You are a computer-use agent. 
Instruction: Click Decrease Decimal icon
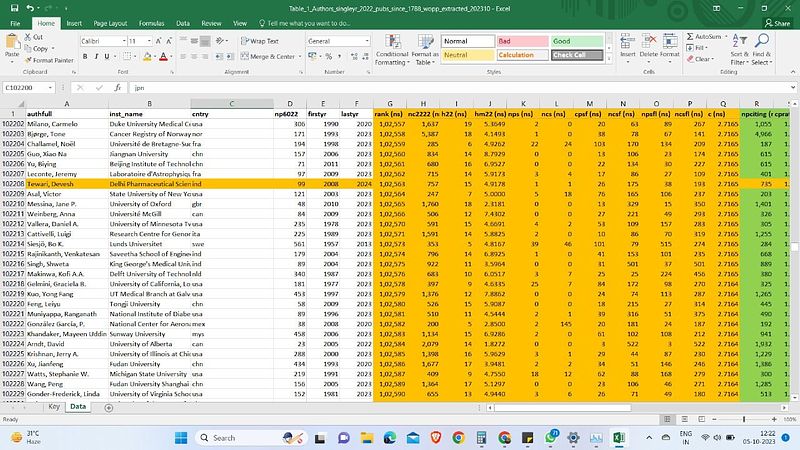coord(365,56)
